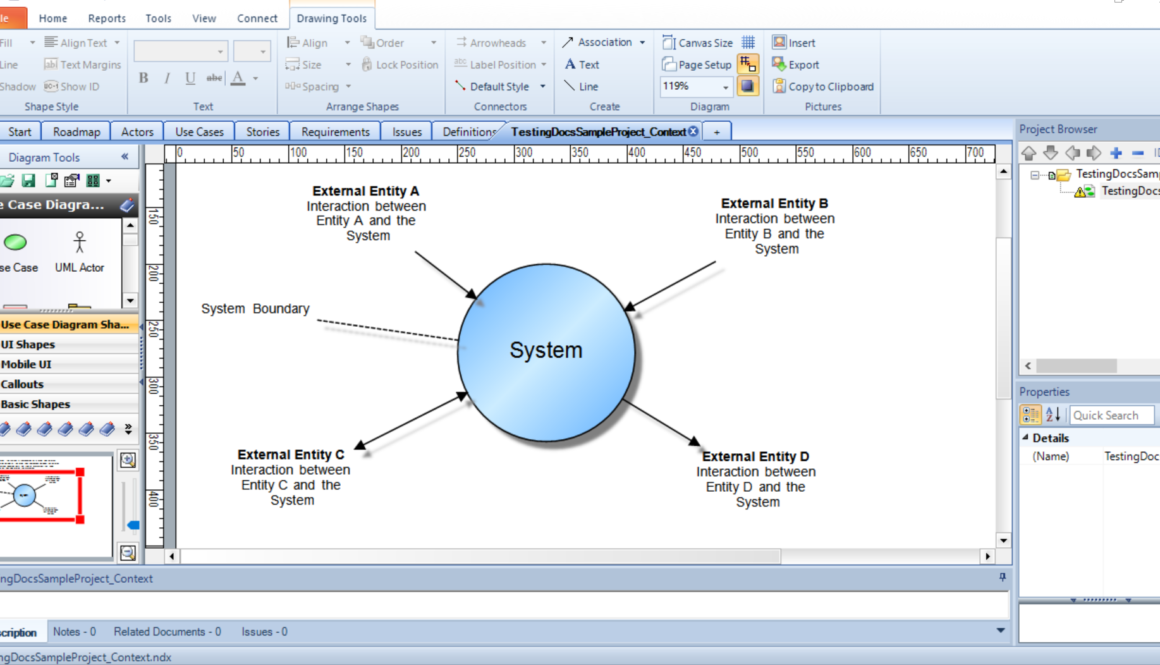Screen dimensions: 1160x665
Task: Open the Connect menu
Action: 257,17
